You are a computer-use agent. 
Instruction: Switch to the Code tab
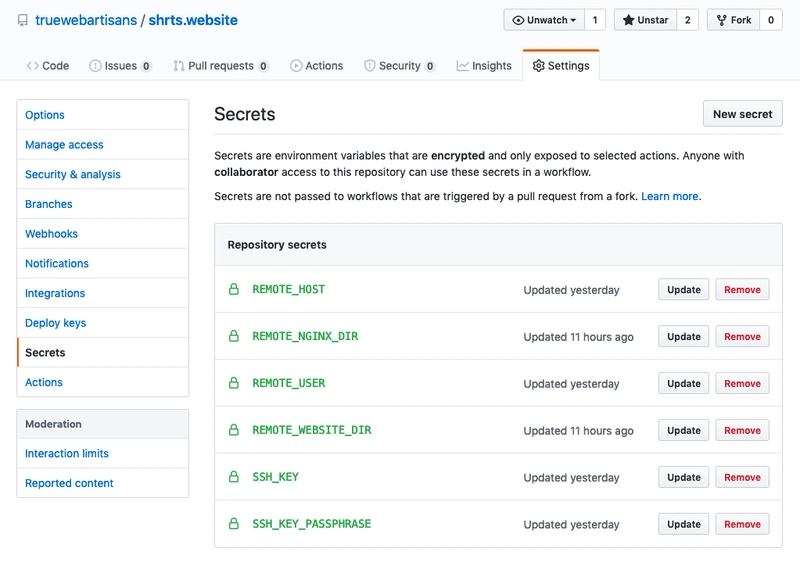[47, 66]
